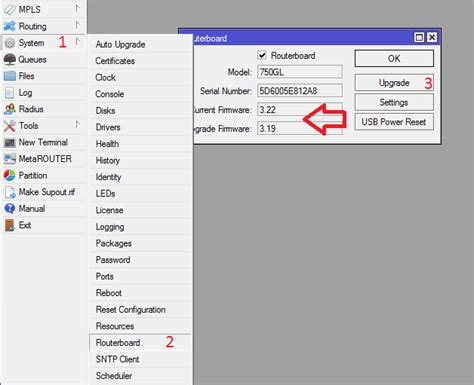Click the Radius users icon
Screen dimensions: 474x385
point(10,109)
